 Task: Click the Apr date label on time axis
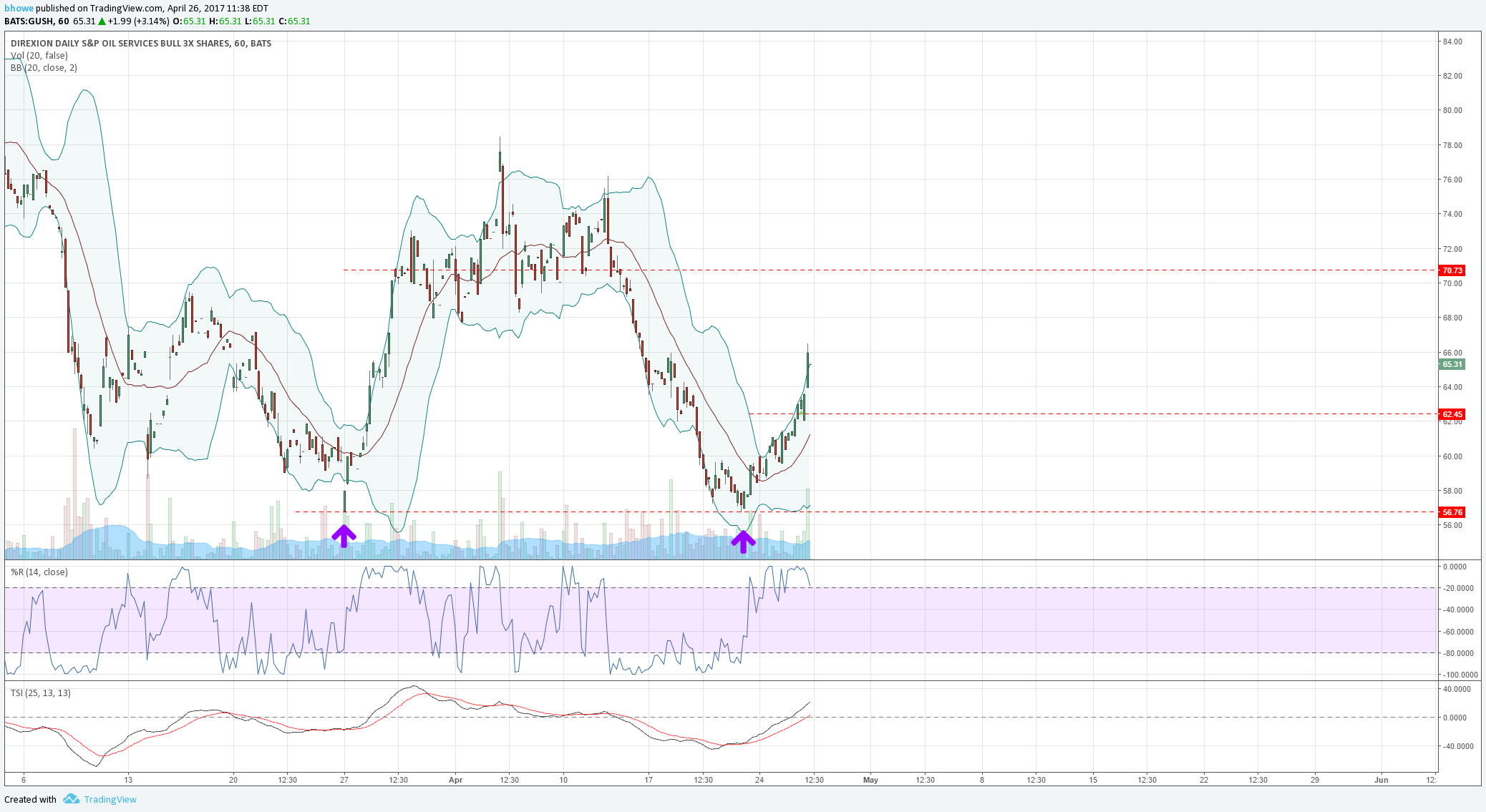tap(455, 780)
